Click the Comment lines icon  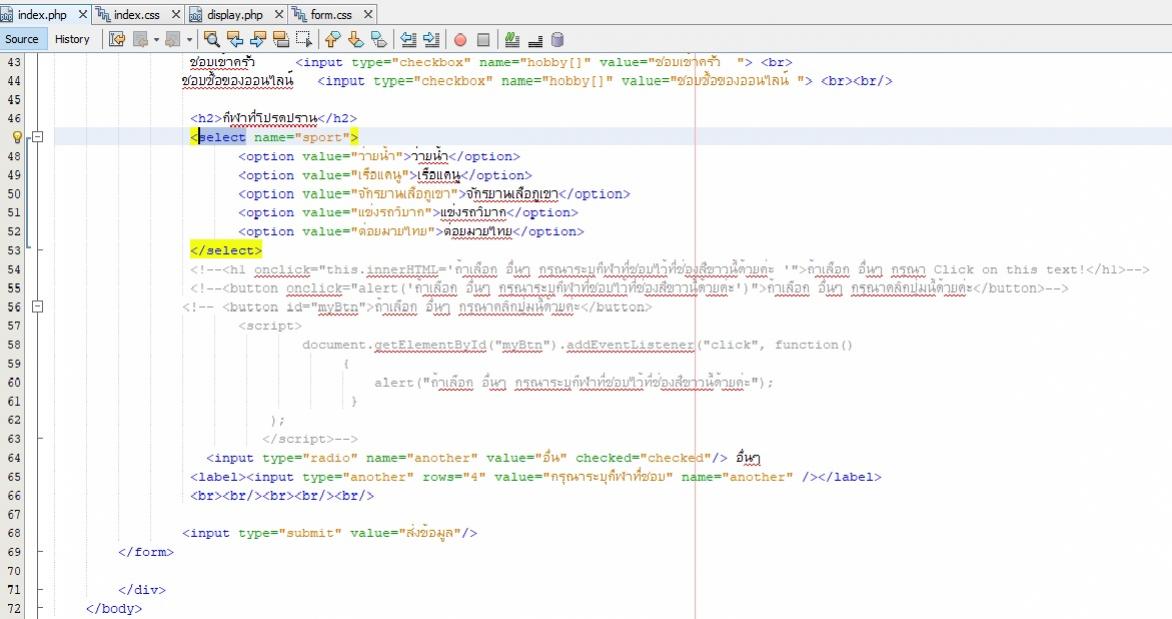coord(512,39)
